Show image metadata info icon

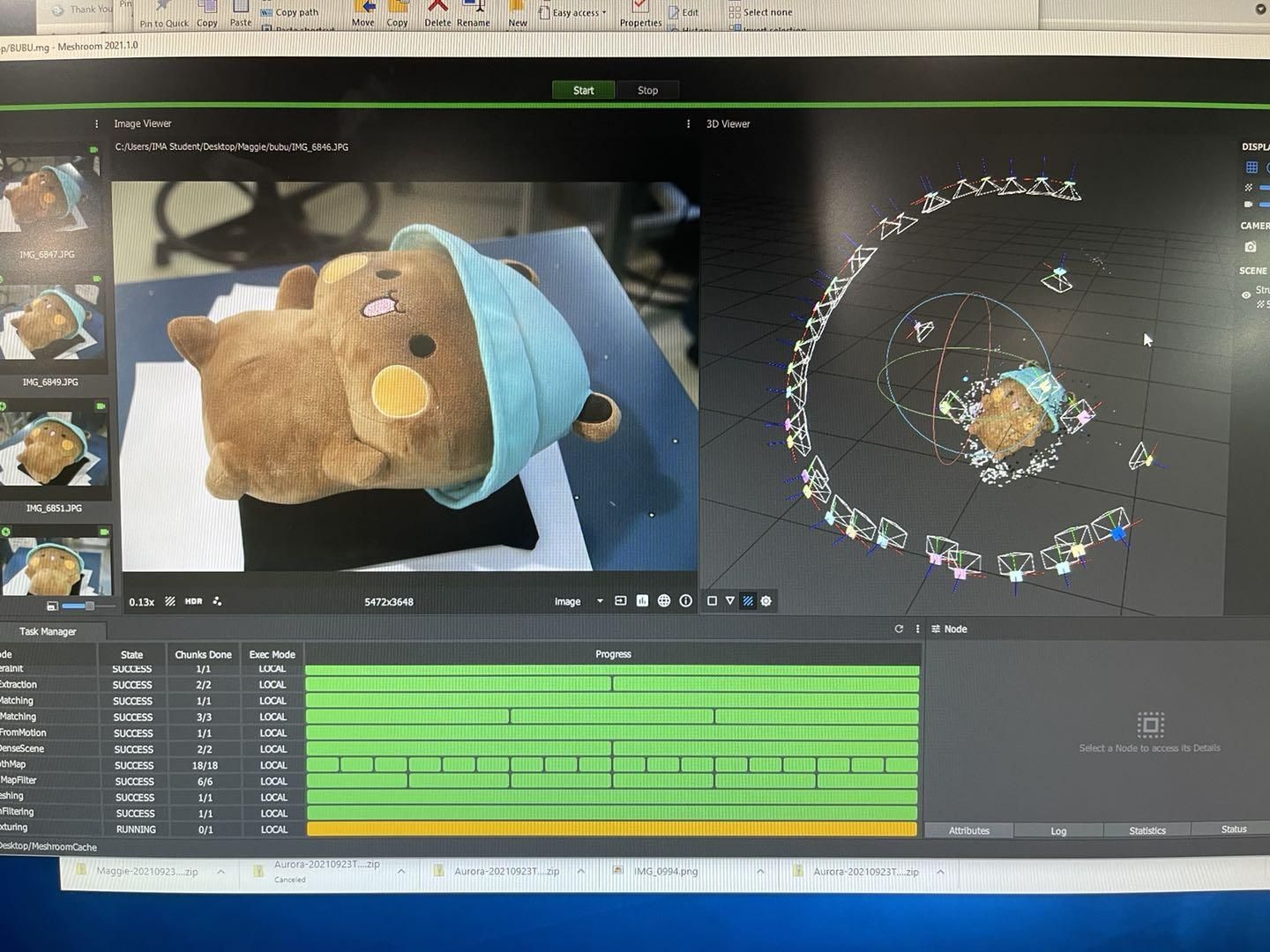pos(685,601)
